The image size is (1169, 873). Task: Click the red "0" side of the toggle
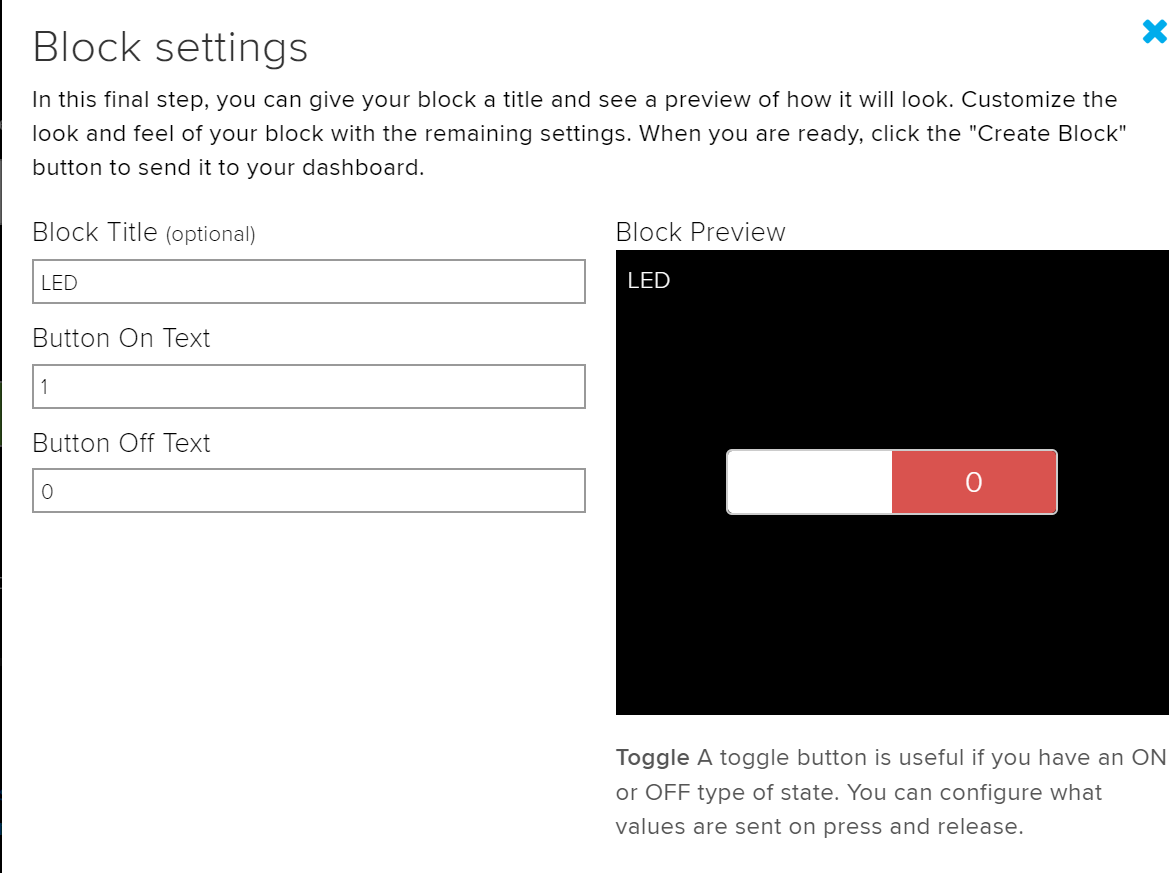[x=973, y=482]
